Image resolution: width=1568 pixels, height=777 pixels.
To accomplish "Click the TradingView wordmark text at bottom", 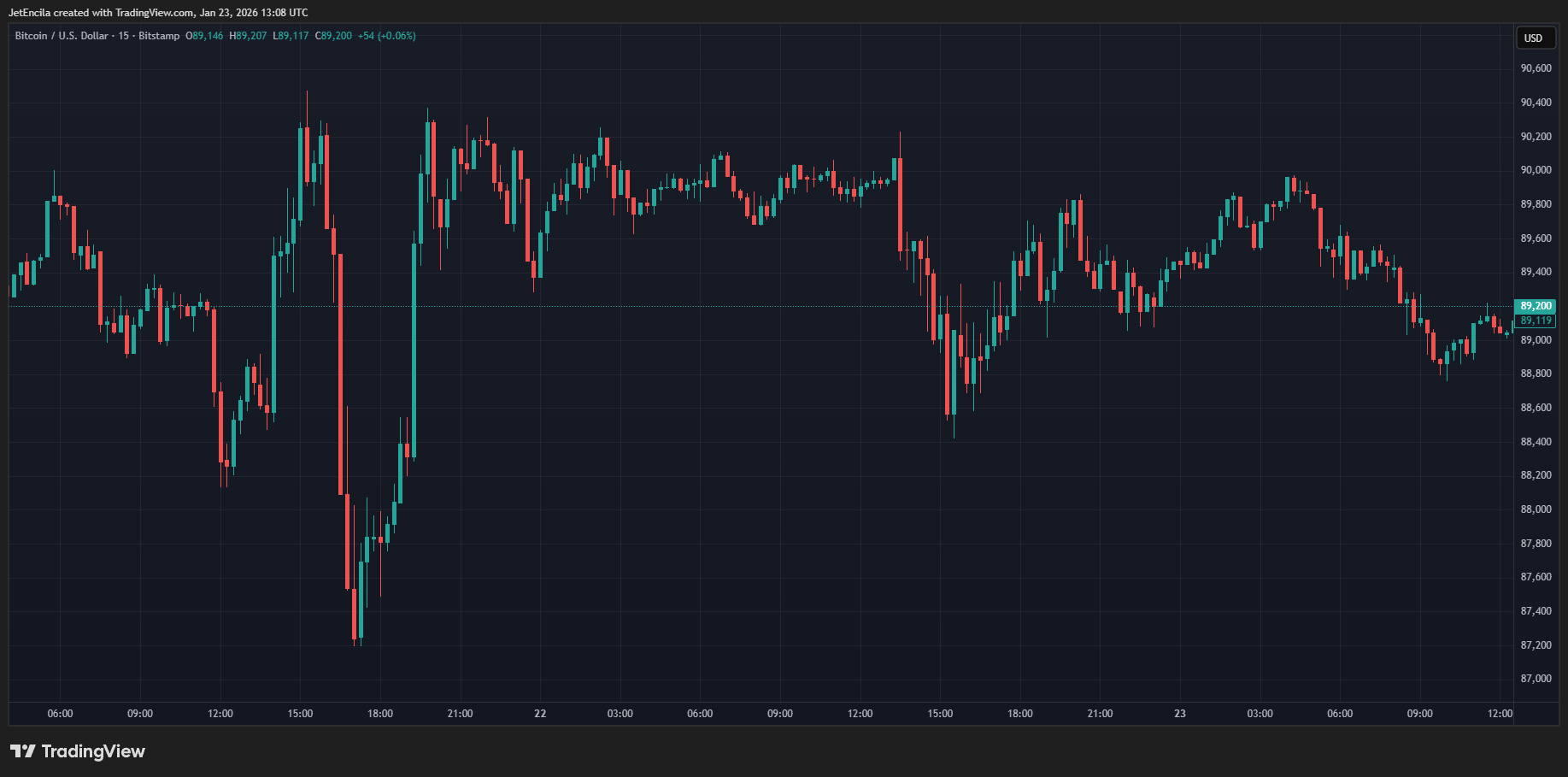I will 93,751.
